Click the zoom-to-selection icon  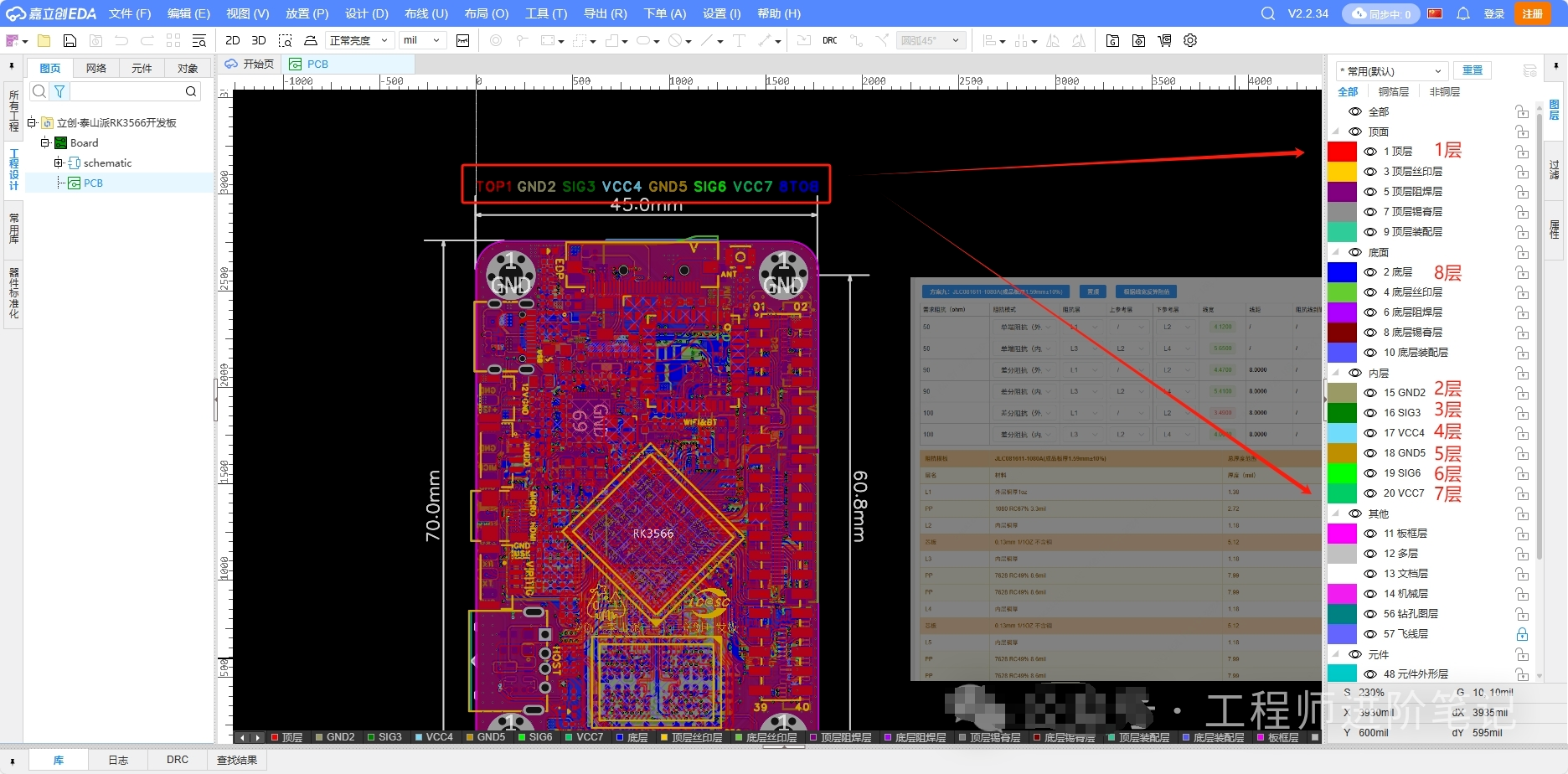pyautogui.click(x=286, y=40)
